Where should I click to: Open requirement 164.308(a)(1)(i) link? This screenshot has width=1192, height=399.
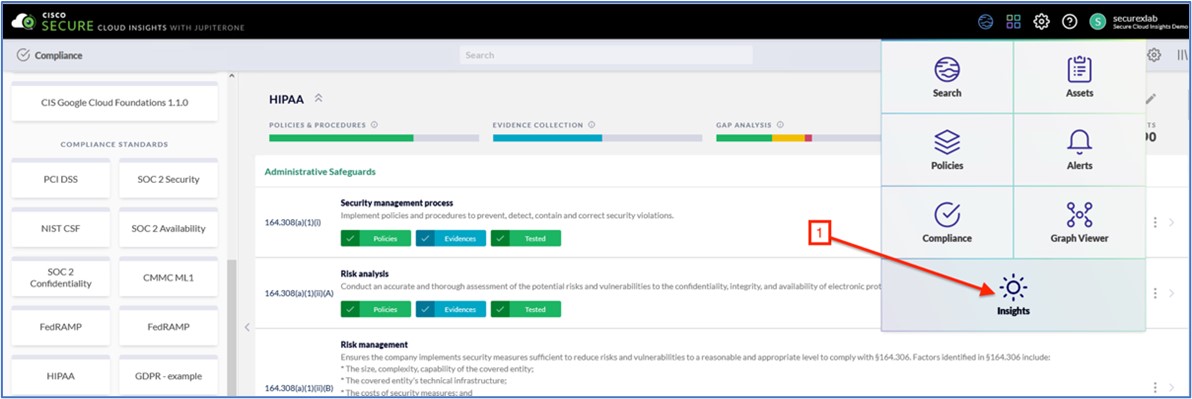pos(293,223)
